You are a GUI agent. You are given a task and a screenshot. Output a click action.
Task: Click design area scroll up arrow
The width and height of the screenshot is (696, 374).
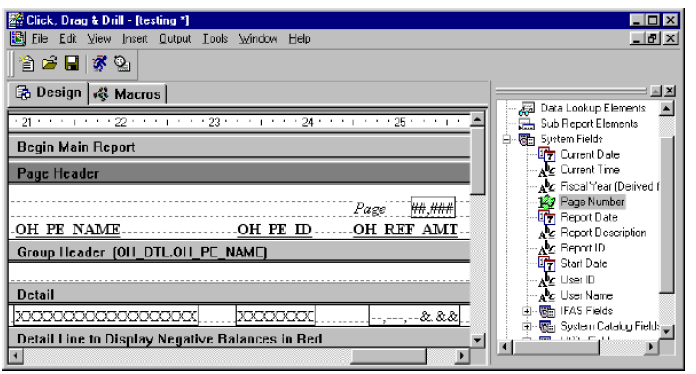[477, 119]
